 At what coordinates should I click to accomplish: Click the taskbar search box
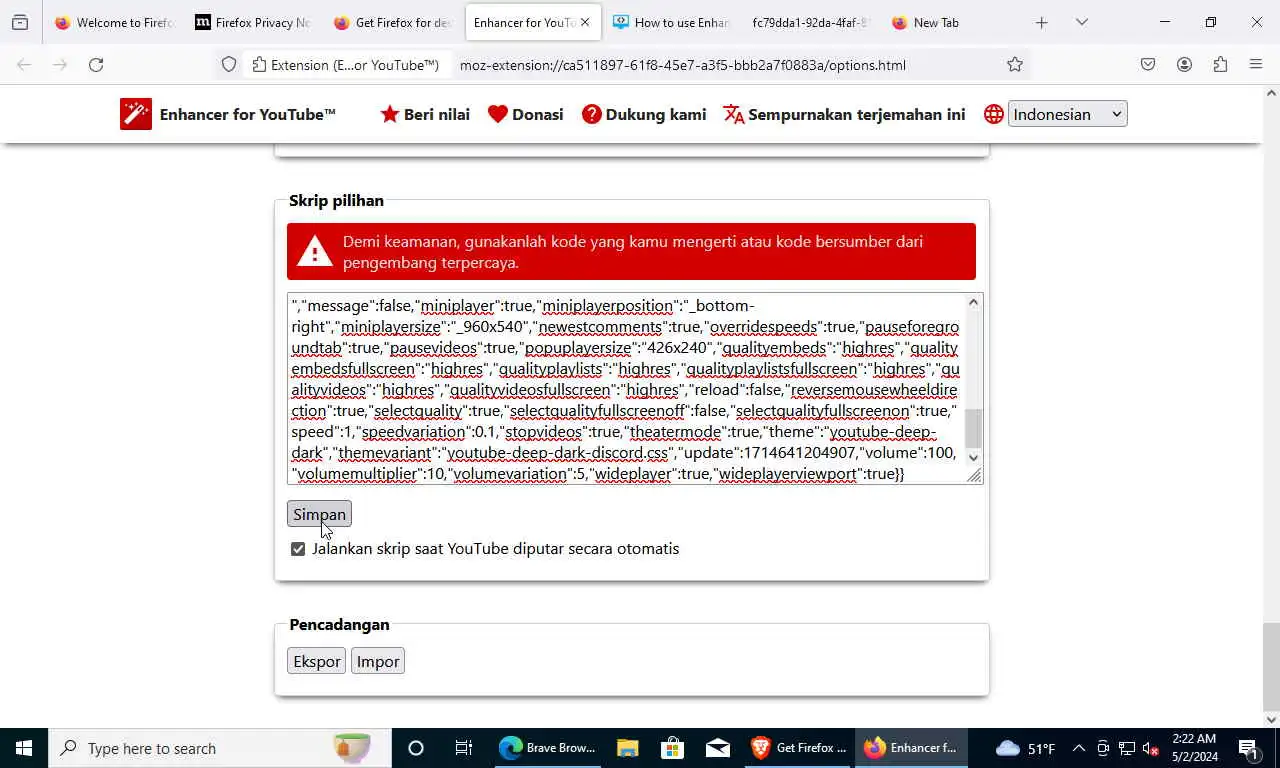click(x=220, y=748)
